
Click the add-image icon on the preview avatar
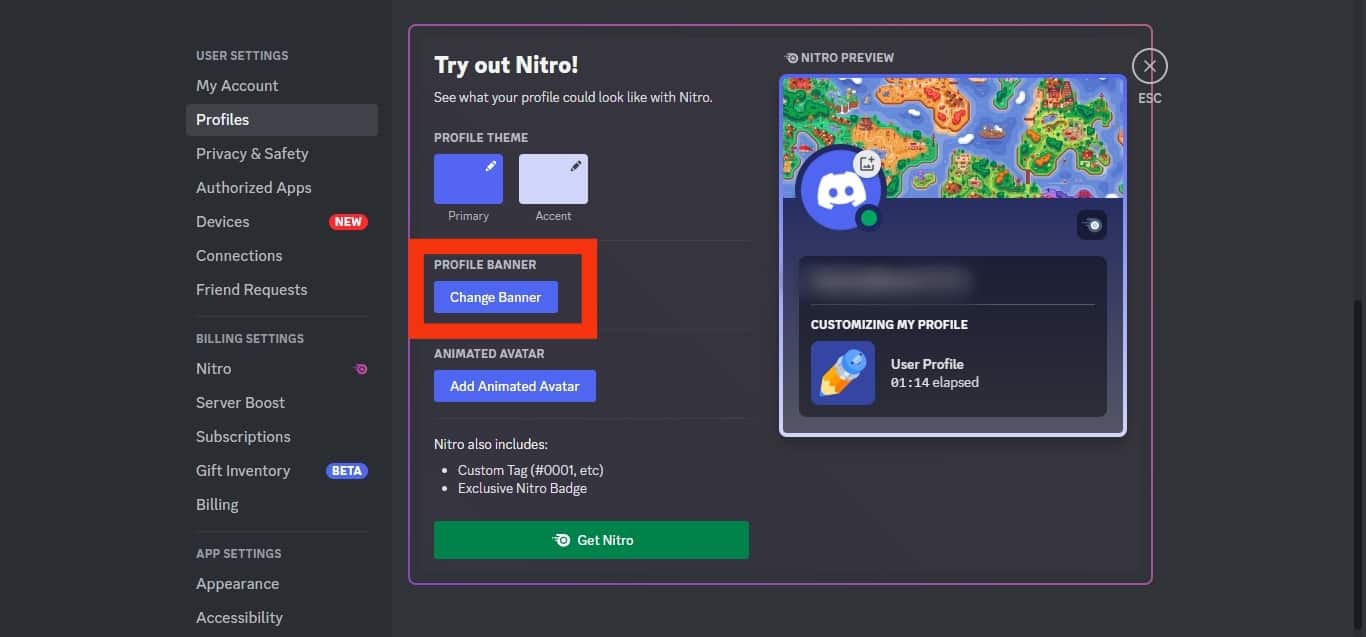click(x=868, y=162)
